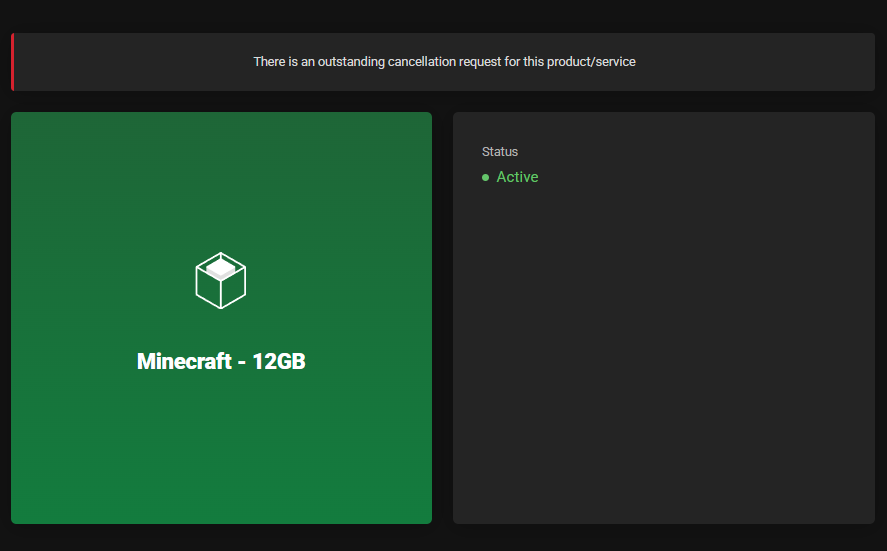Viewport: 887px width, 551px height.
Task: Click the green dot beside Active
Action: [485, 177]
